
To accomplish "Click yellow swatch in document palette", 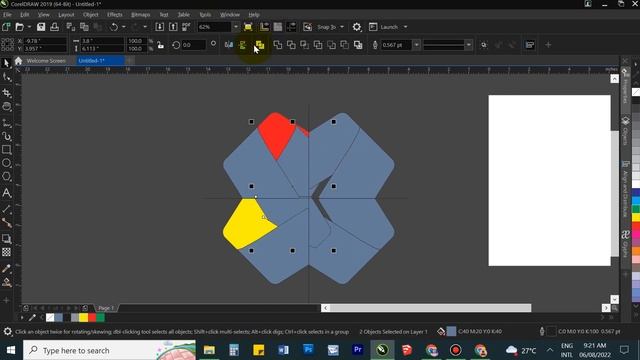I will click(x=83, y=318).
